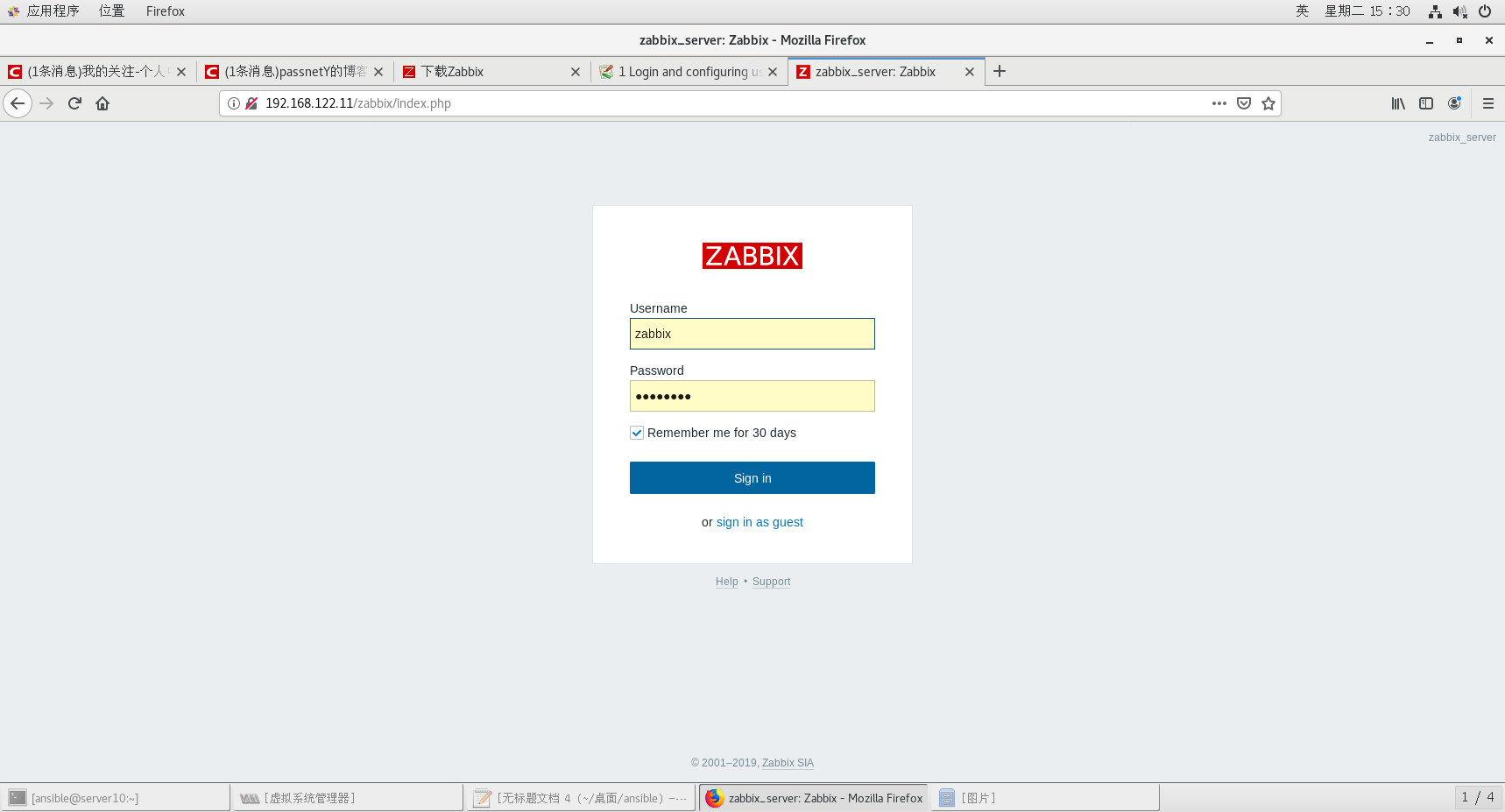The height and width of the screenshot is (812, 1505).
Task: Show site information icon in address bar
Action: pyautogui.click(x=234, y=103)
